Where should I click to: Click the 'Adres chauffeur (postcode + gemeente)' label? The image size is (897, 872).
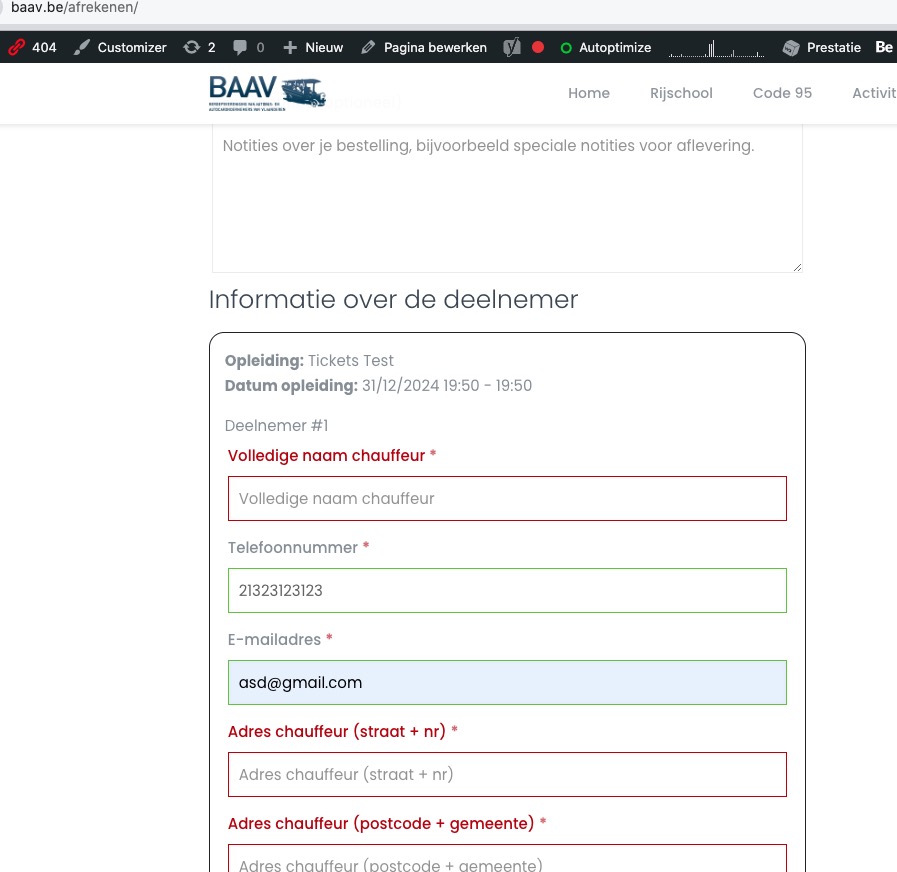click(x=380, y=823)
